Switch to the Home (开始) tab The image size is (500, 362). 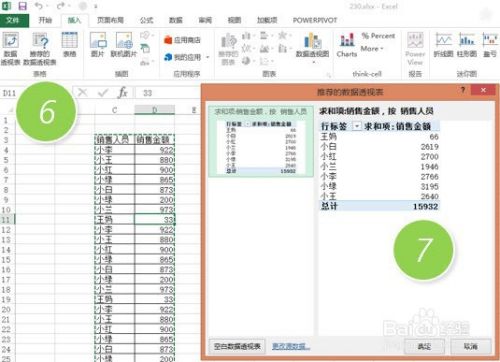45,20
